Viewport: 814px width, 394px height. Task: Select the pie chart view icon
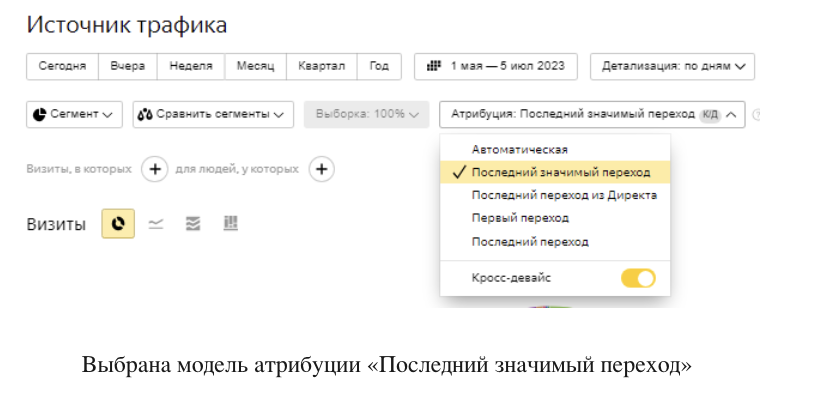pyautogui.click(x=118, y=224)
